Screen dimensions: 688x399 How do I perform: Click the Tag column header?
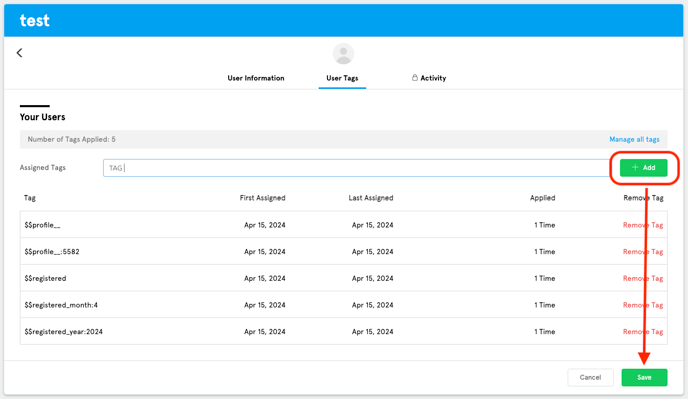click(30, 198)
